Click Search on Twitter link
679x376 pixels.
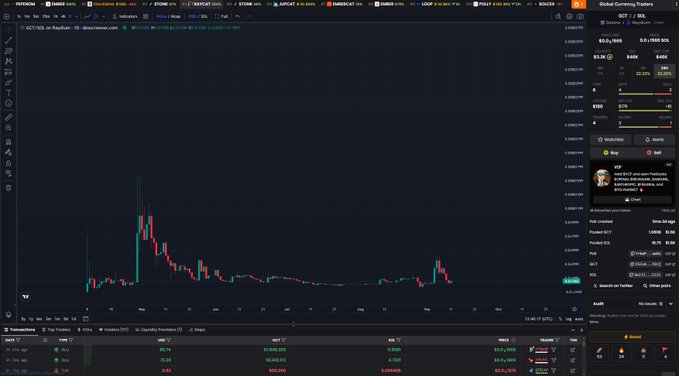tap(612, 286)
